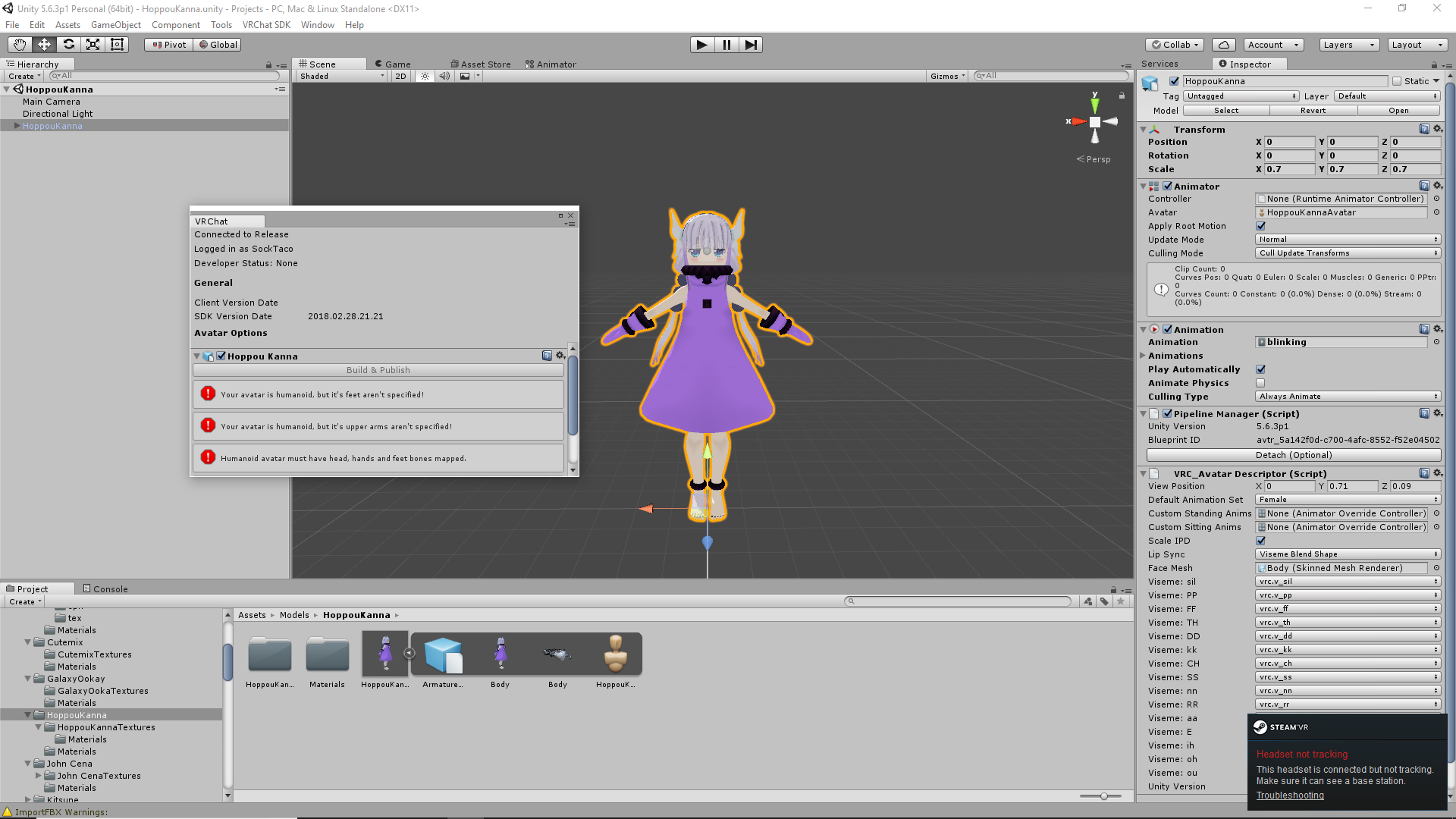Expand HoppouKanna object in Hierarchy
1456x819 pixels.
click(x=17, y=126)
